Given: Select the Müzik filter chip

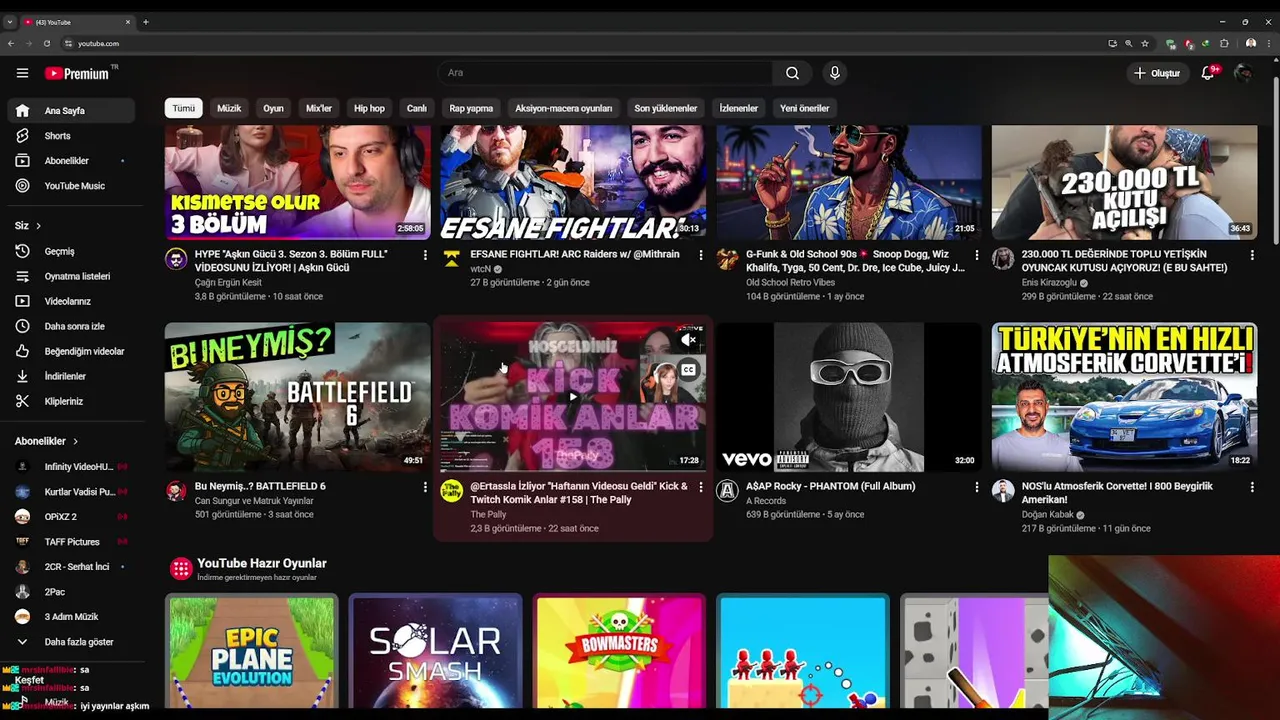Looking at the screenshot, I should pos(230,108).
